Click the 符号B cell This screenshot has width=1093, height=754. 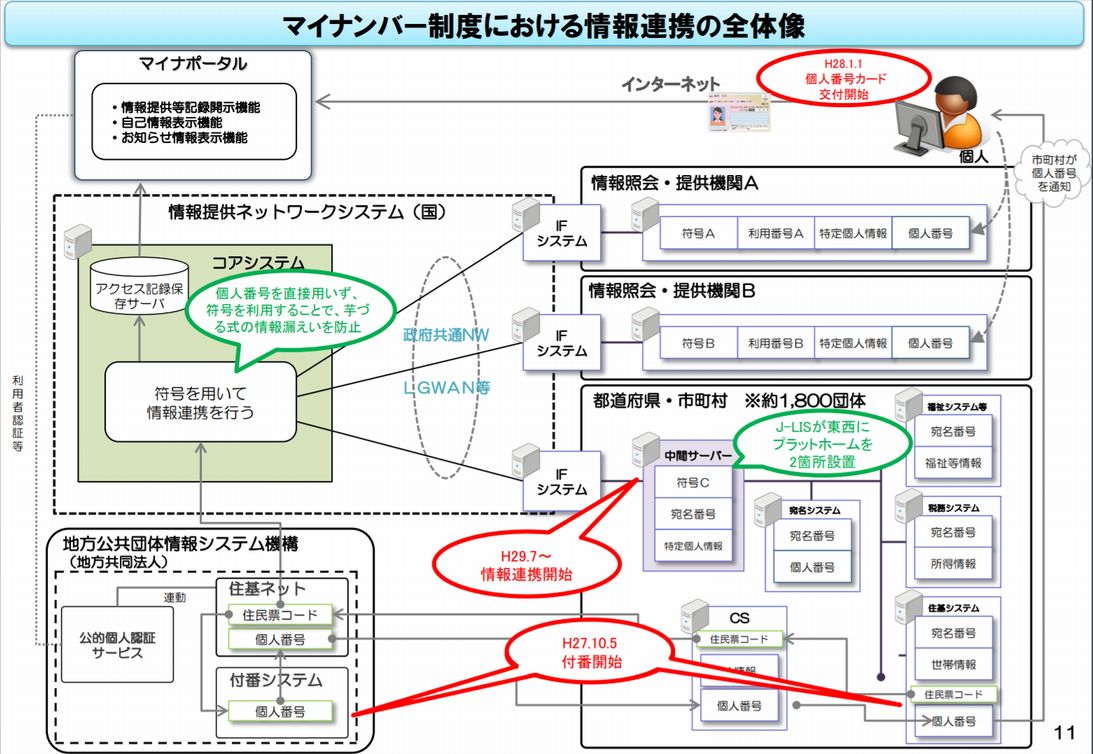tap(698, 343)
